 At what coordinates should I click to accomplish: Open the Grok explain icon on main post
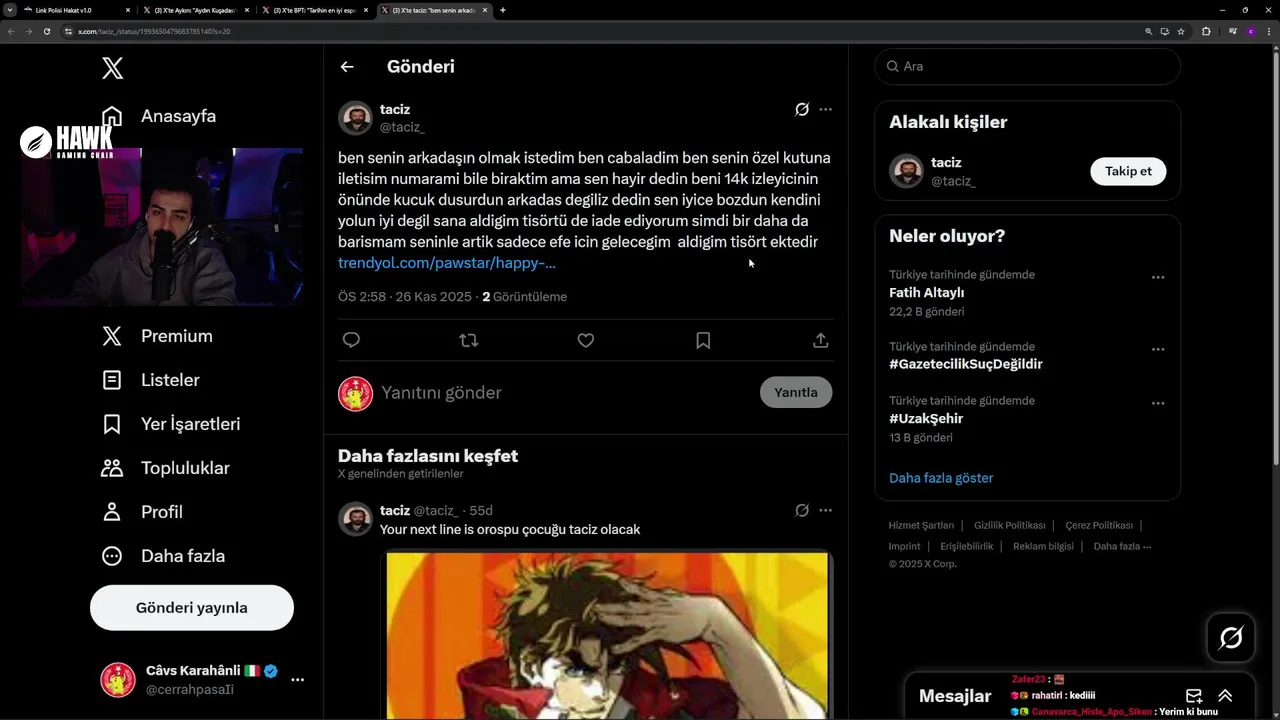(x=801, y=109)
